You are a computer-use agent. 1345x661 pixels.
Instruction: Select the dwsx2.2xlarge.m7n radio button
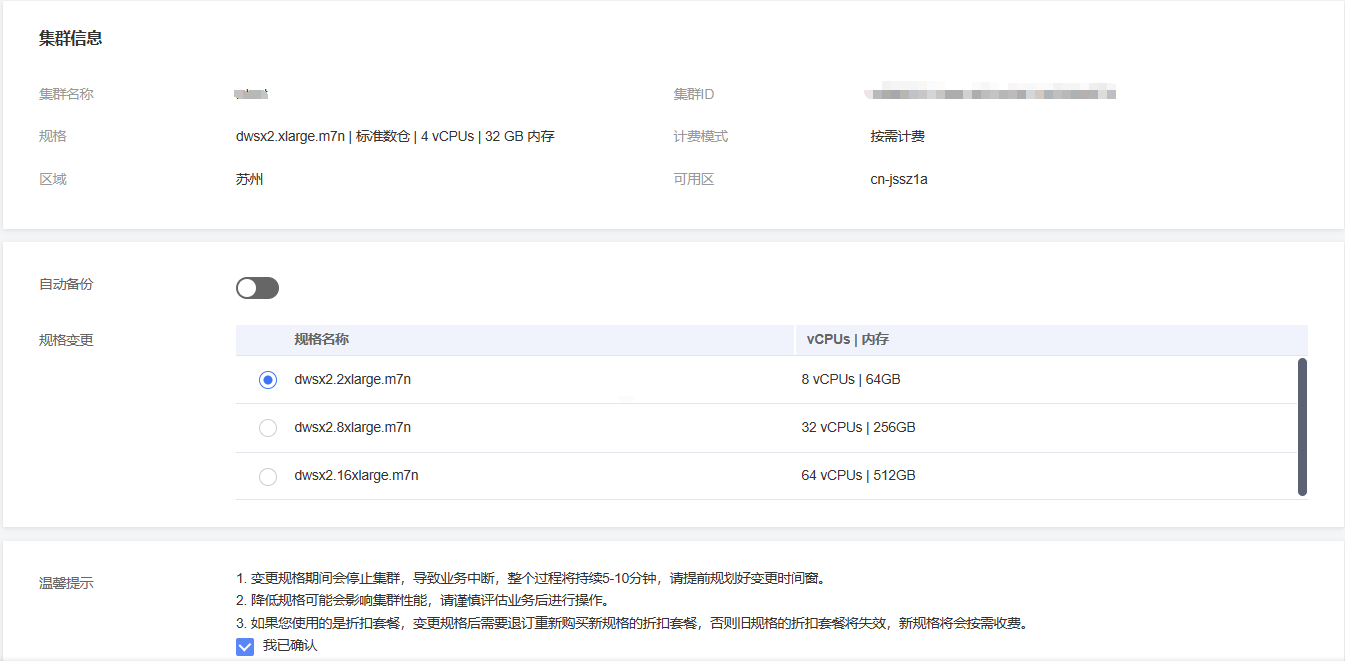267,380
